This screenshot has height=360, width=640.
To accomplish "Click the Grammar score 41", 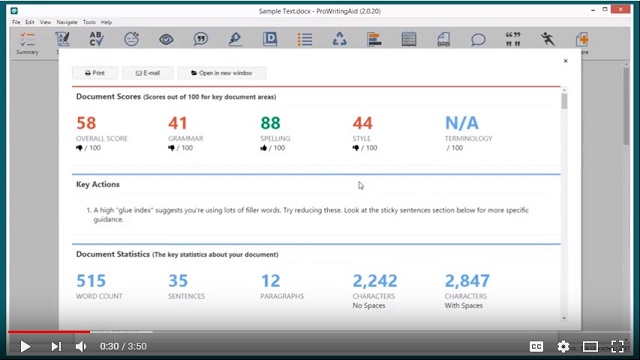I will coord(178,123).
